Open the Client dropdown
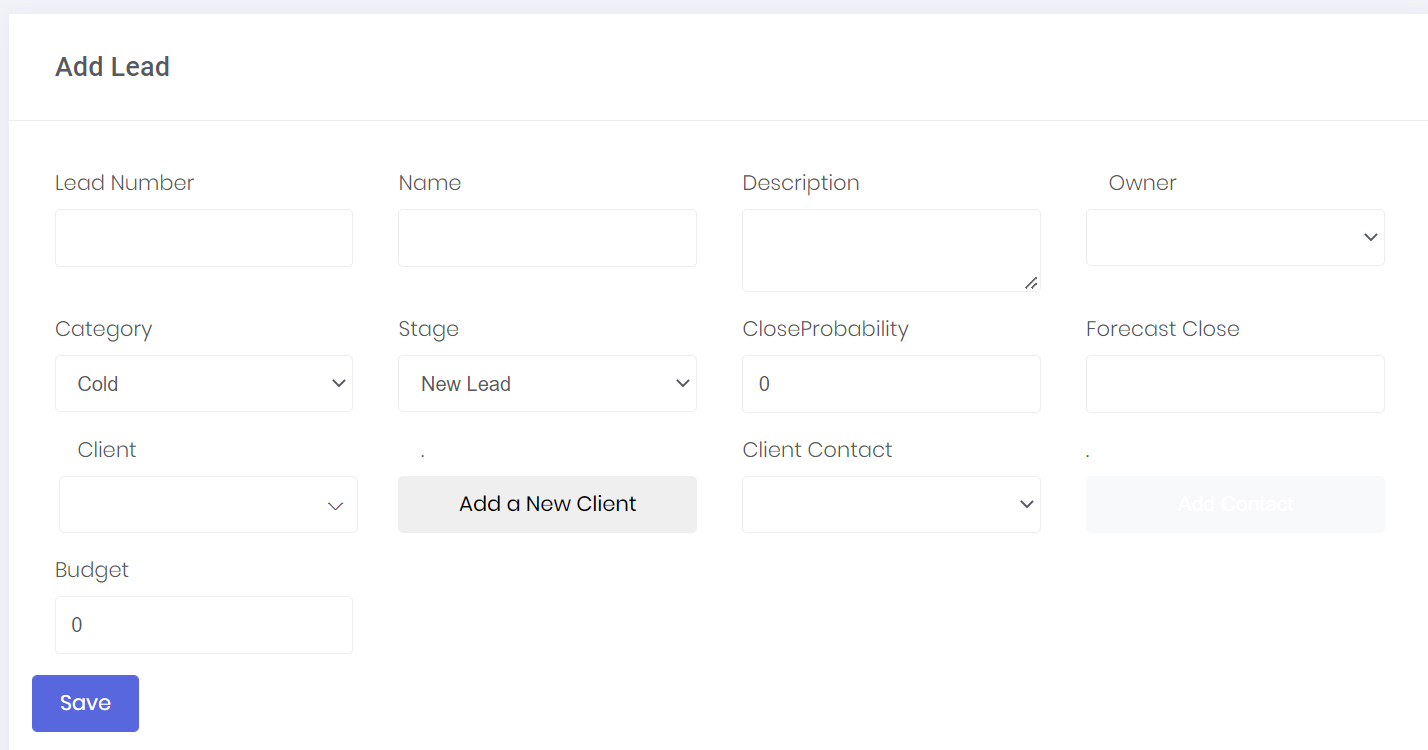 pyautogui.click(x=208, y=504)
